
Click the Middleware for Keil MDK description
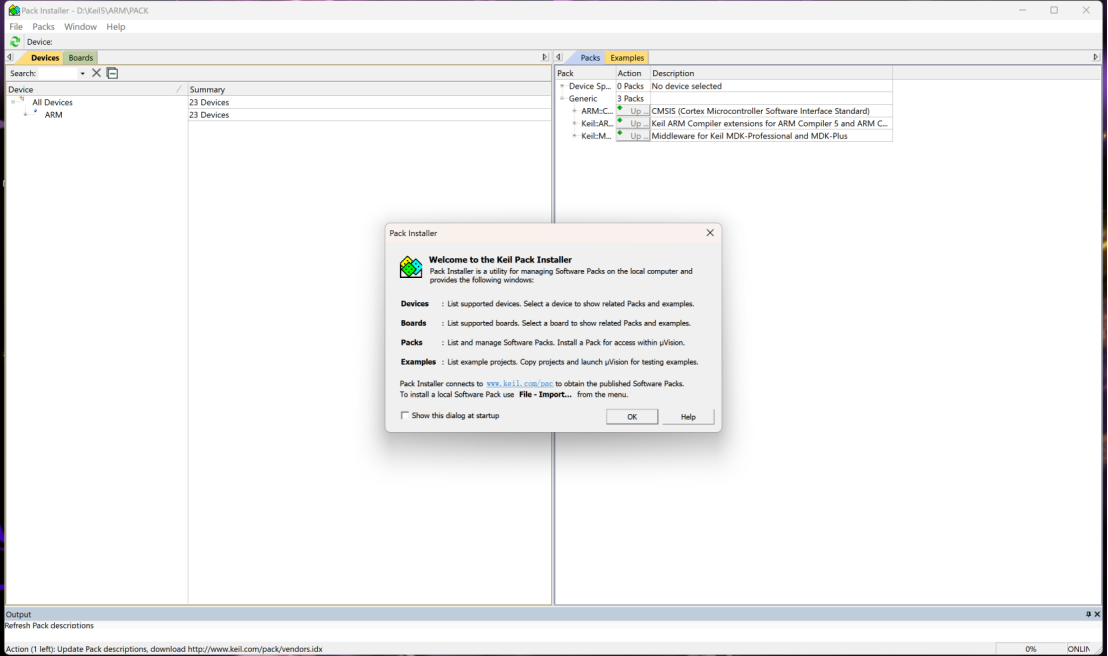click(x=749, y=136)
